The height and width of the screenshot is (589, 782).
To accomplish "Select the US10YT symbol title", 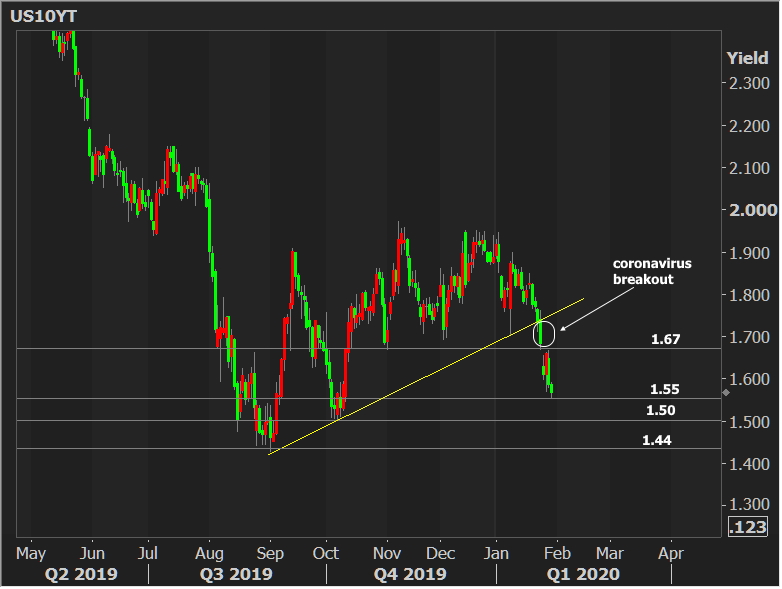I will tap(41, 16).
